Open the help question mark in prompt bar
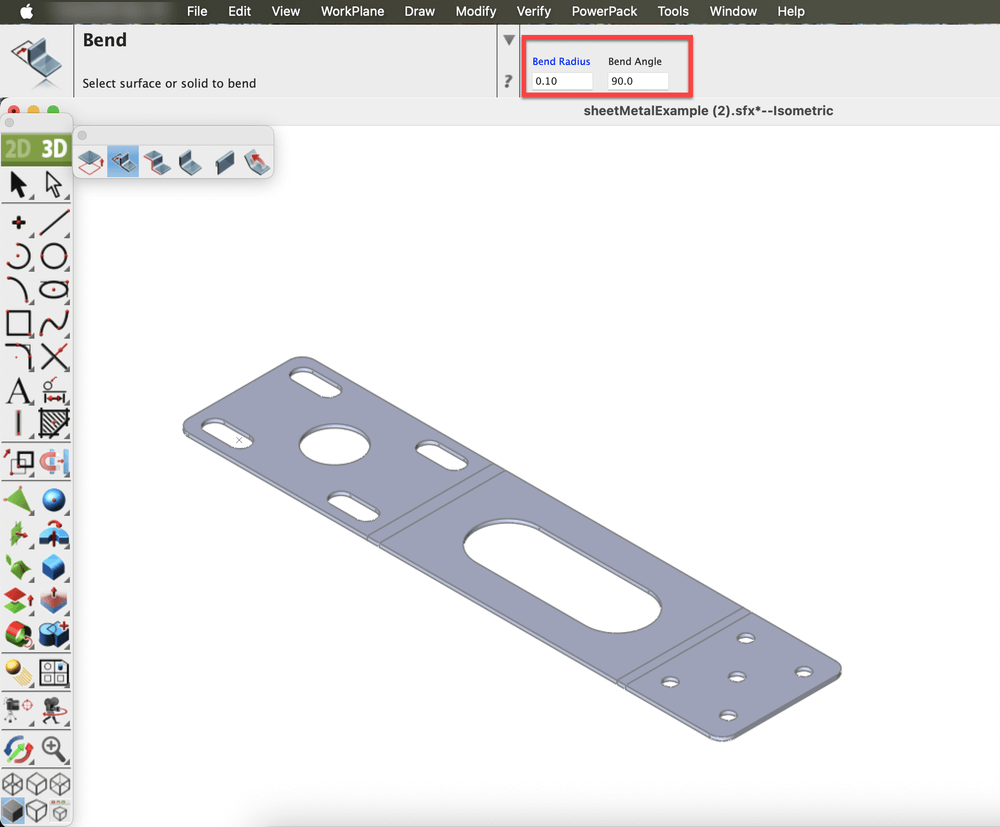The height and width of the screenshot is (827, 1000). [509, 82]
